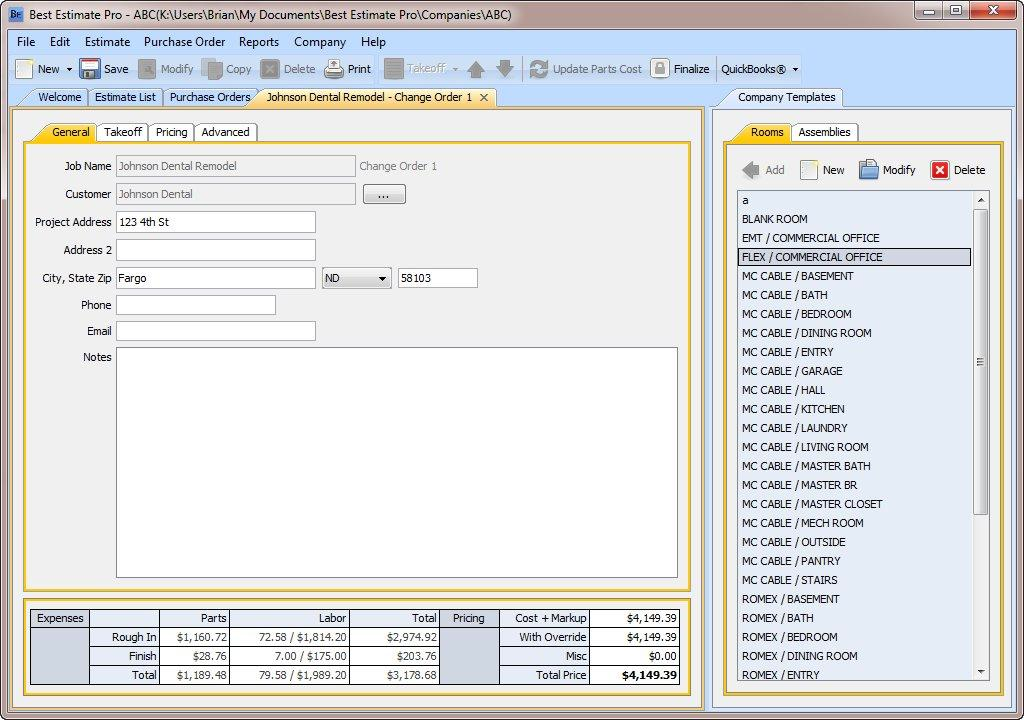Click inside the Phone input field
This screenshot has width=1024, height=720.
[x=195, y=304]
